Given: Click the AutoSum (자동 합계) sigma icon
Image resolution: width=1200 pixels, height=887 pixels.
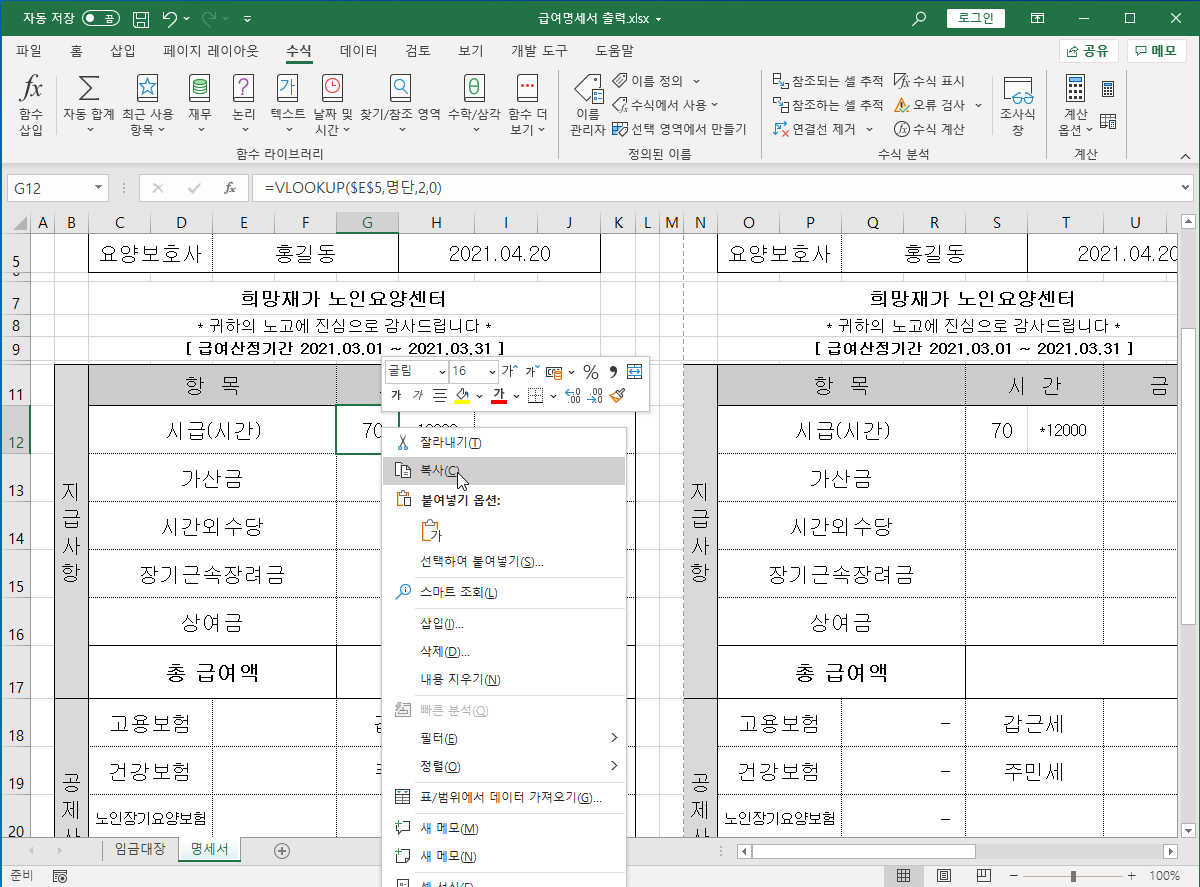Looking at the screenshot, I should click(x=88, y=88).
